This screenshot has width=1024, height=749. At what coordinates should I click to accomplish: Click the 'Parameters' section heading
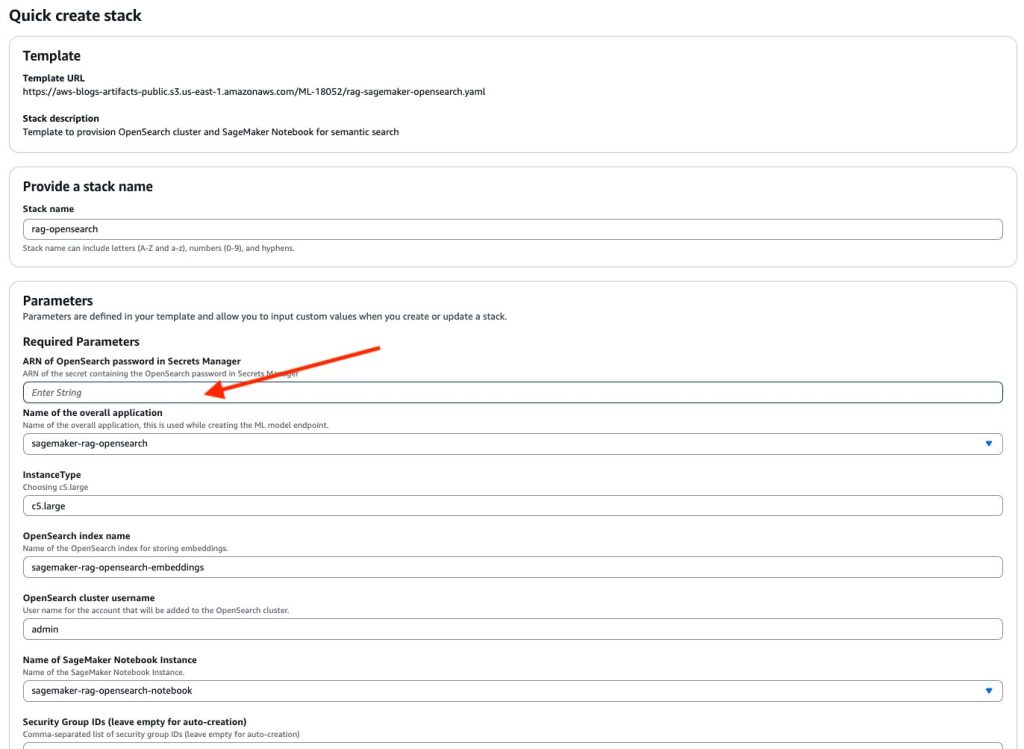57,301
